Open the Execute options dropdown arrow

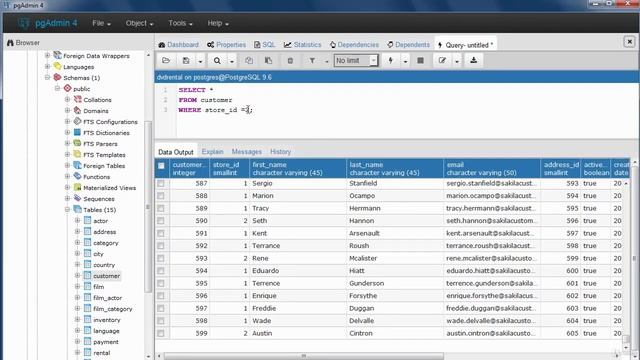click(405, 61)
